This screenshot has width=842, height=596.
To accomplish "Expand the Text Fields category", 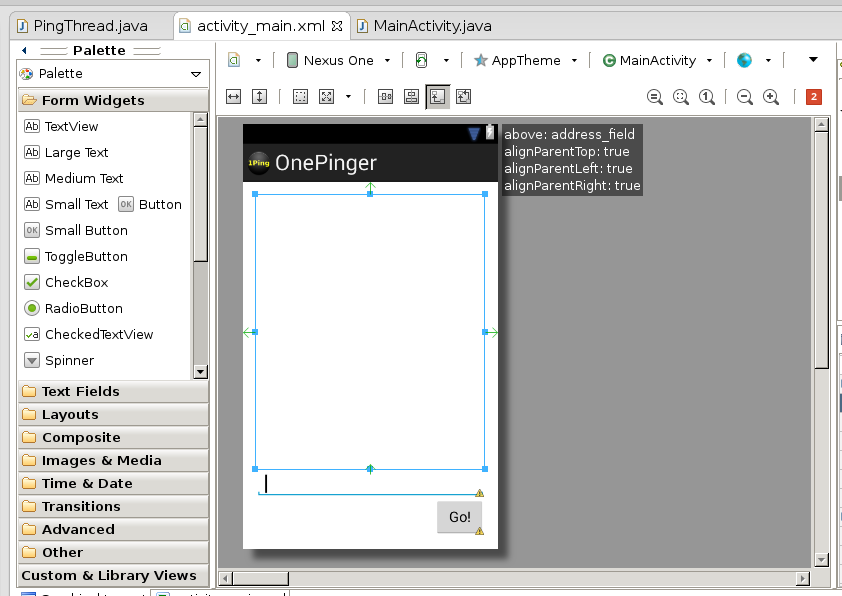I will [x=113, y=391].
